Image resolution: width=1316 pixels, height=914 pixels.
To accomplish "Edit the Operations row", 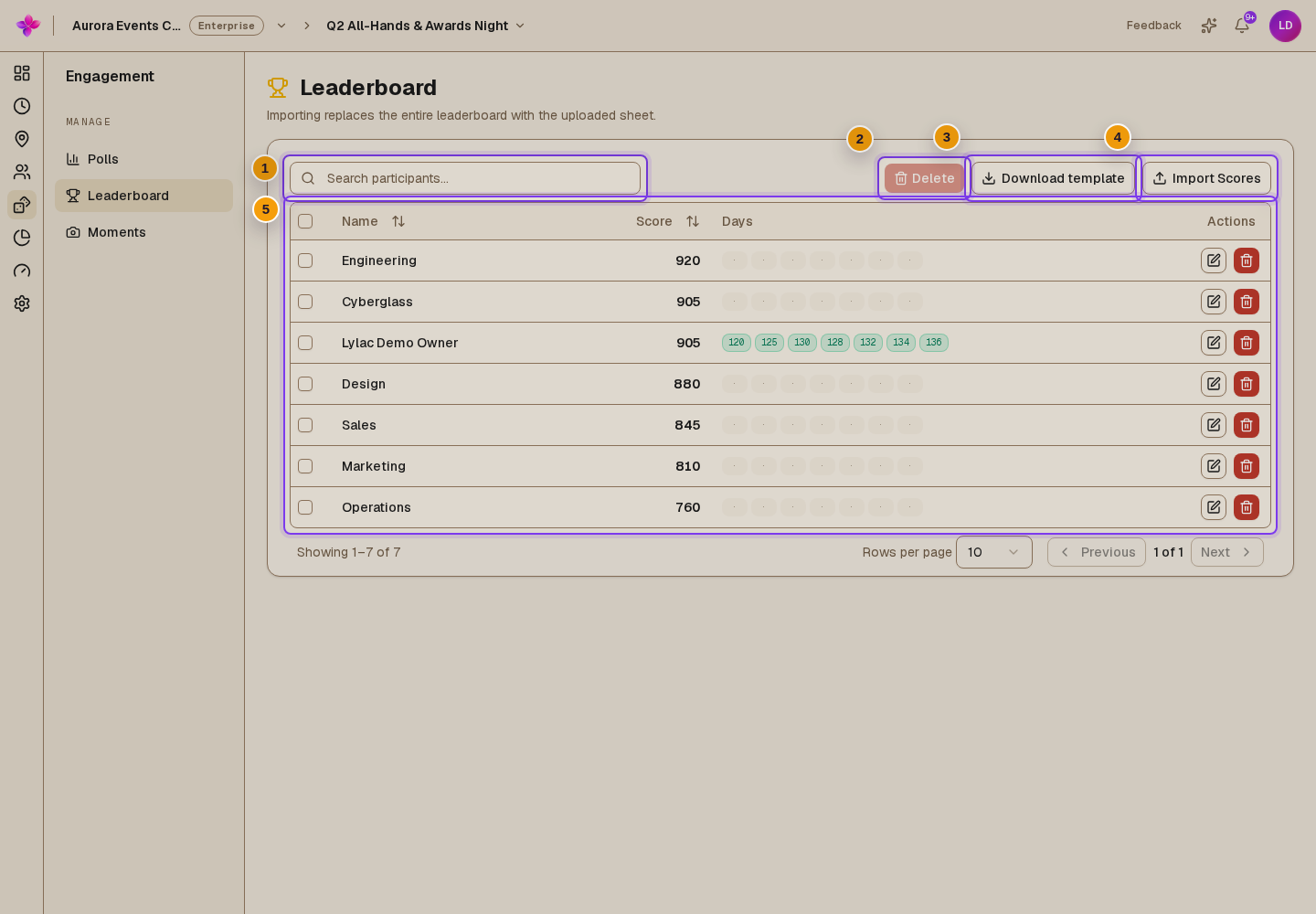I will tap(1214, 507).
